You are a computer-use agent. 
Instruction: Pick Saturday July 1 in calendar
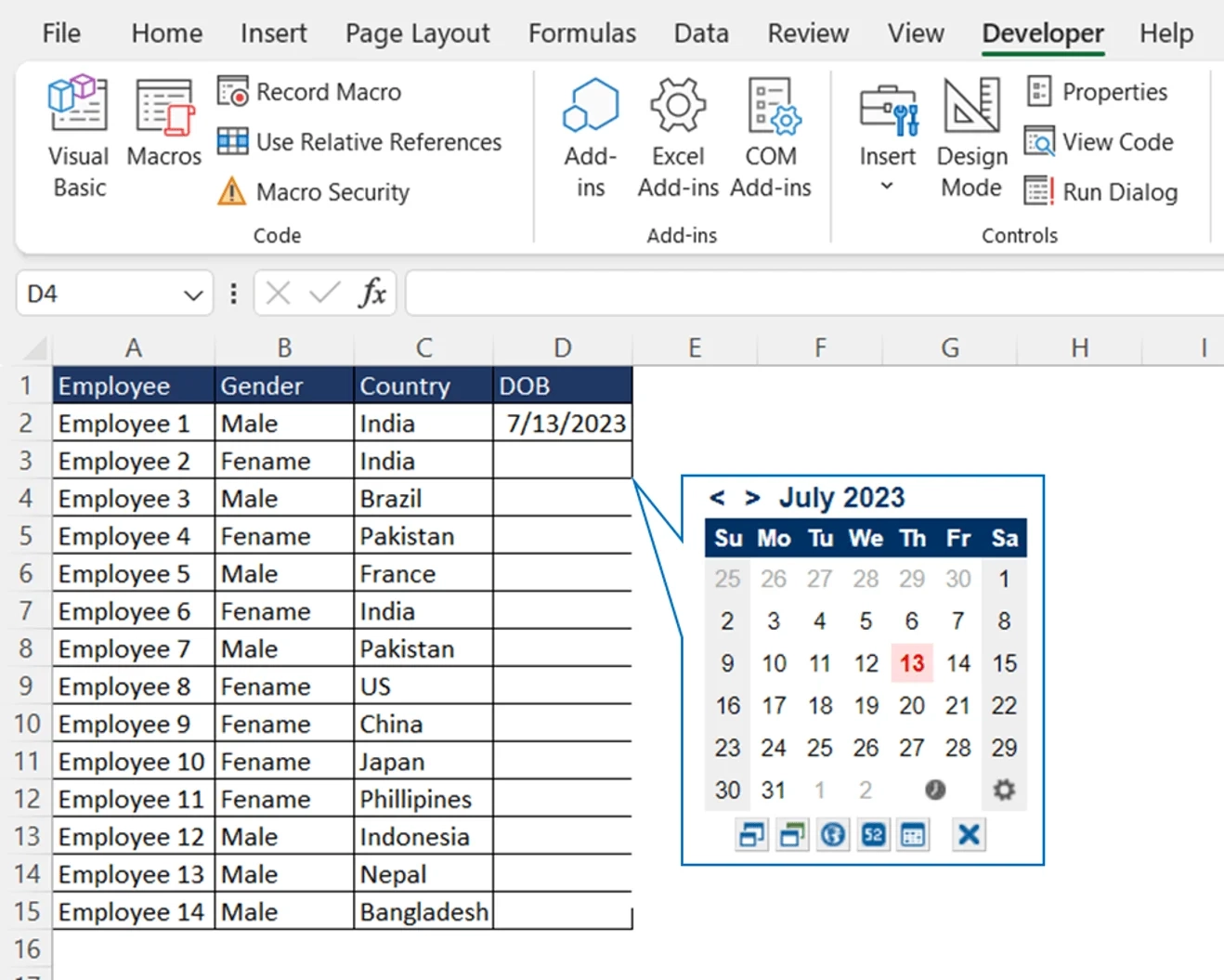pos(1004,579)
